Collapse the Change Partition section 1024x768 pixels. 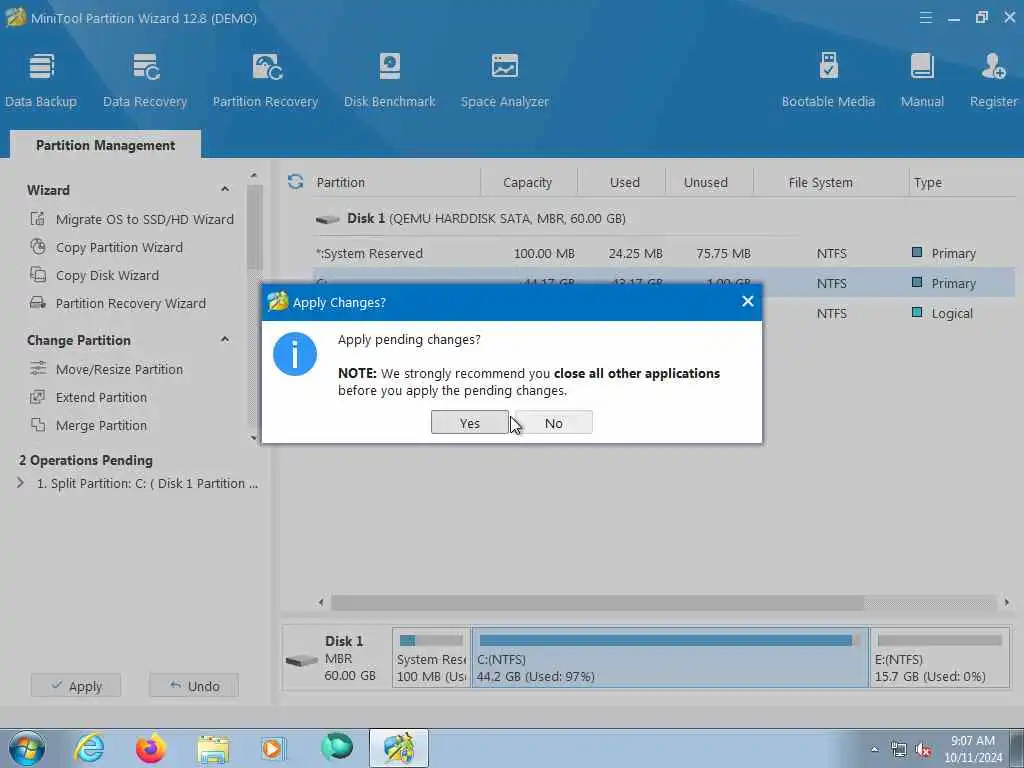pos(225,340)
